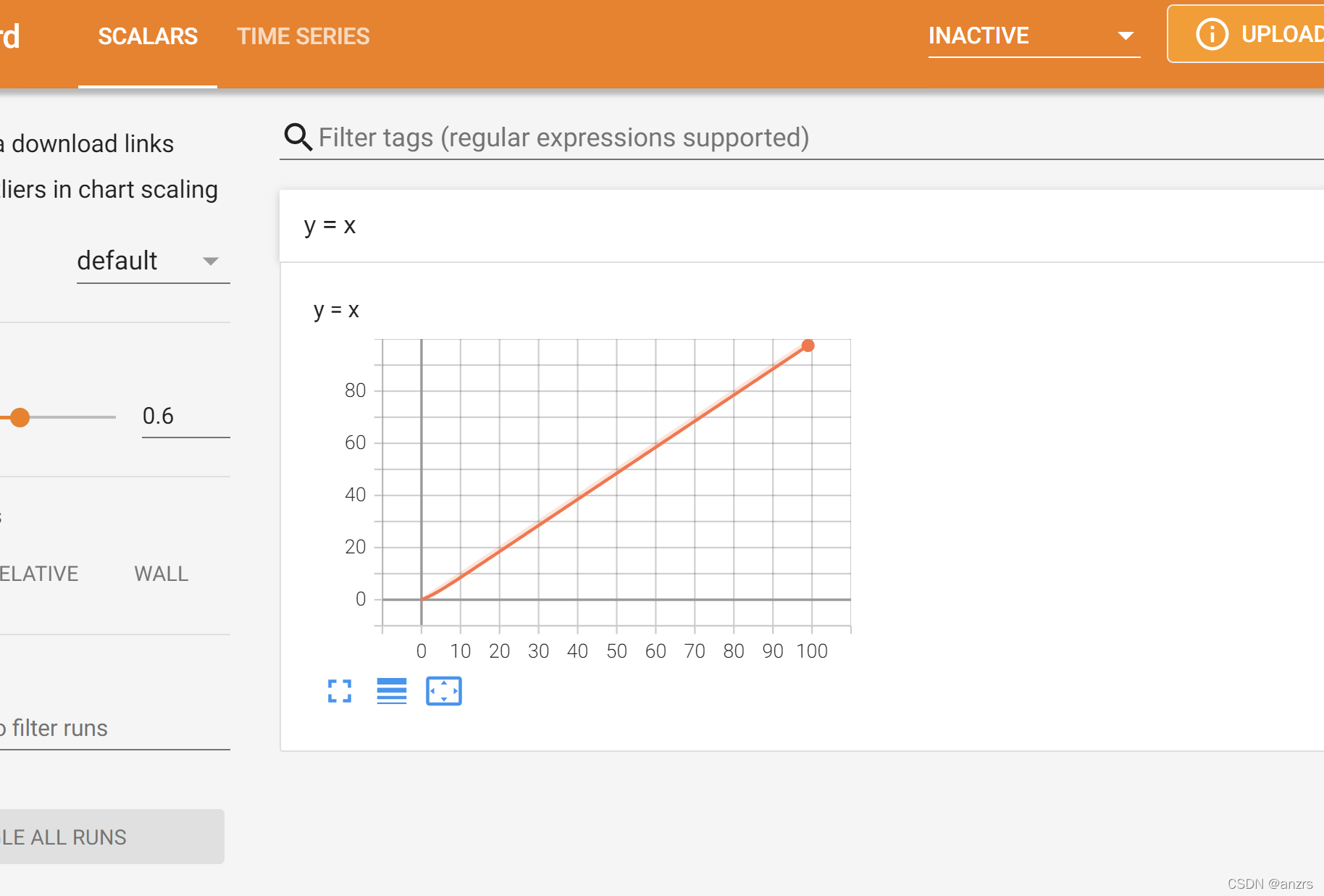Switch horizontal axis to WALL
Viewport: 1324px width, 896px height.
coord(161,574)
